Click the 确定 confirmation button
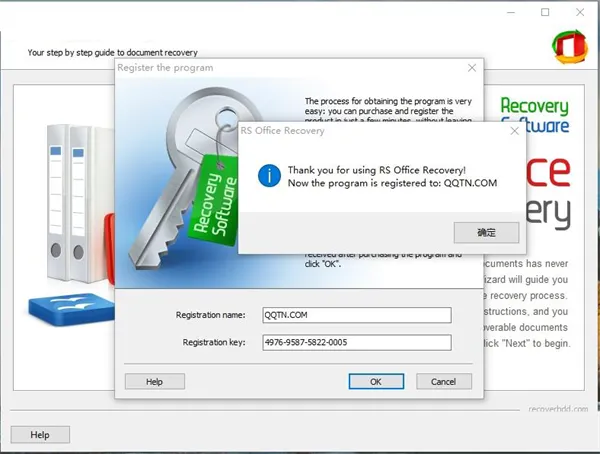The width and height of the screenshot is (600, 454). pos(486,232)
